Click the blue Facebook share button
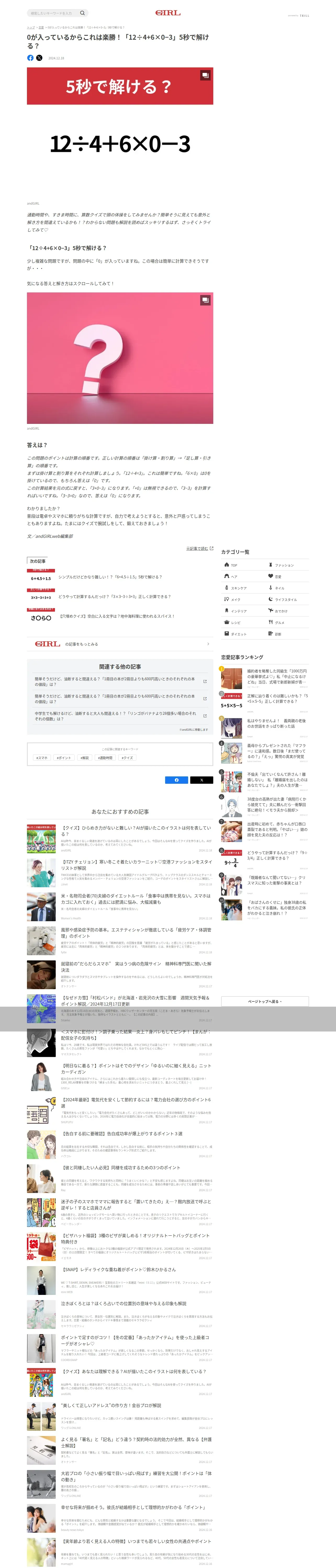336x1568 pixels. pos(177,780)
